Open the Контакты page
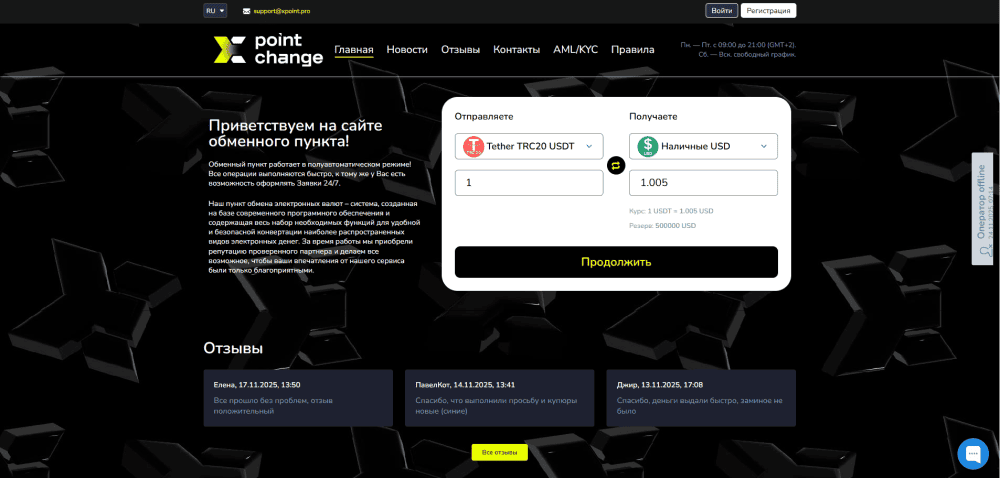Image resolution: width=1000 pixels, height=478 pixels. click(x=516, y=50)
